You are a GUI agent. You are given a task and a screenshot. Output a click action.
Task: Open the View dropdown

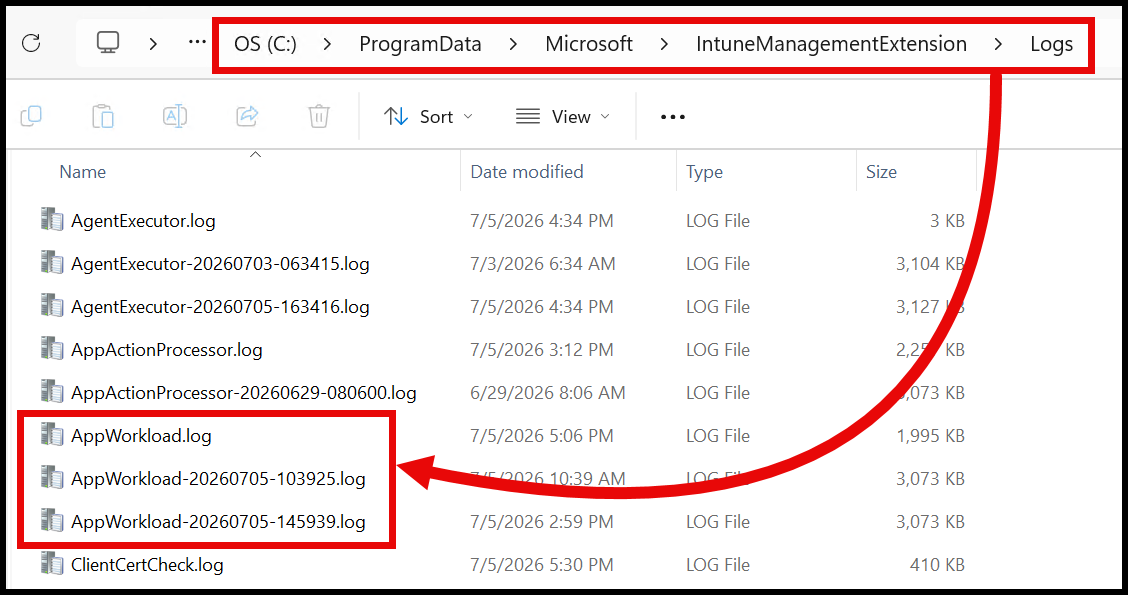[x=563, y=117]
